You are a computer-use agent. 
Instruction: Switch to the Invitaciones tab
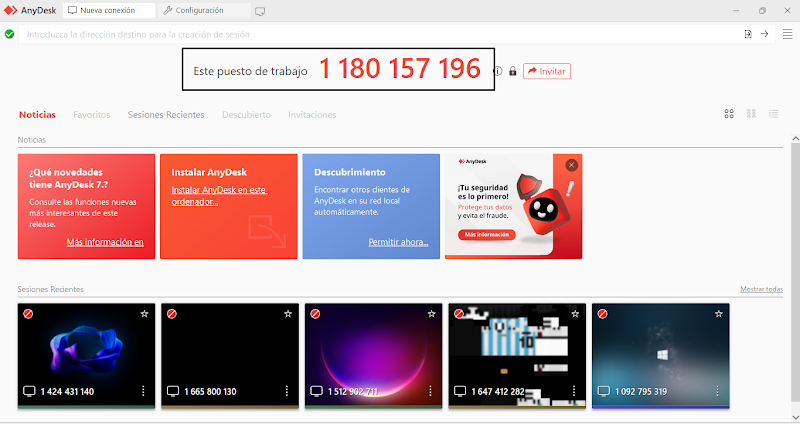point(312,115)
